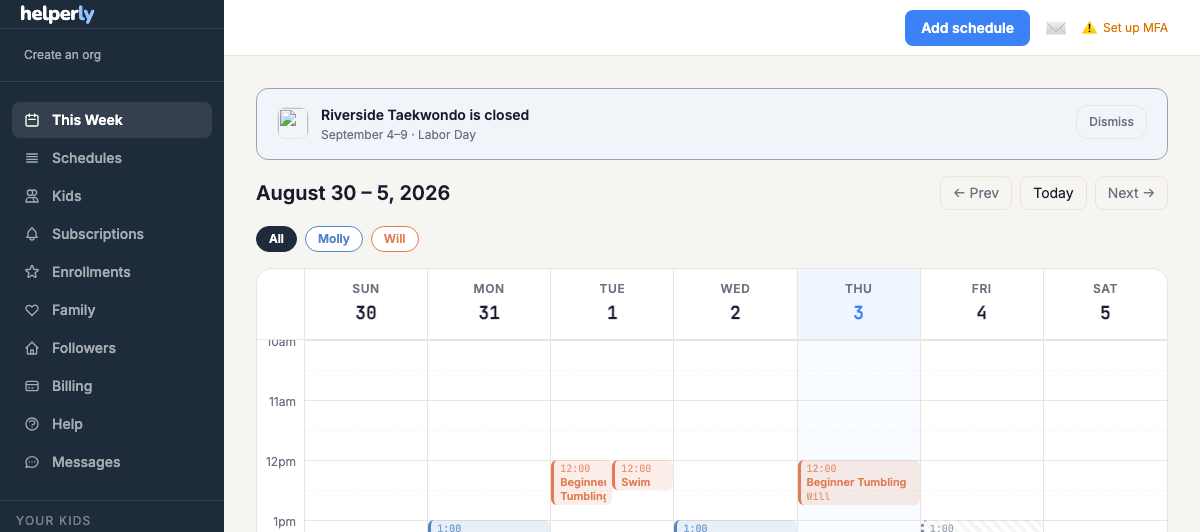Click the Create an org link
Image resolution: width=1200 pixels, height=532 pixels.
(x=62, y=55)
